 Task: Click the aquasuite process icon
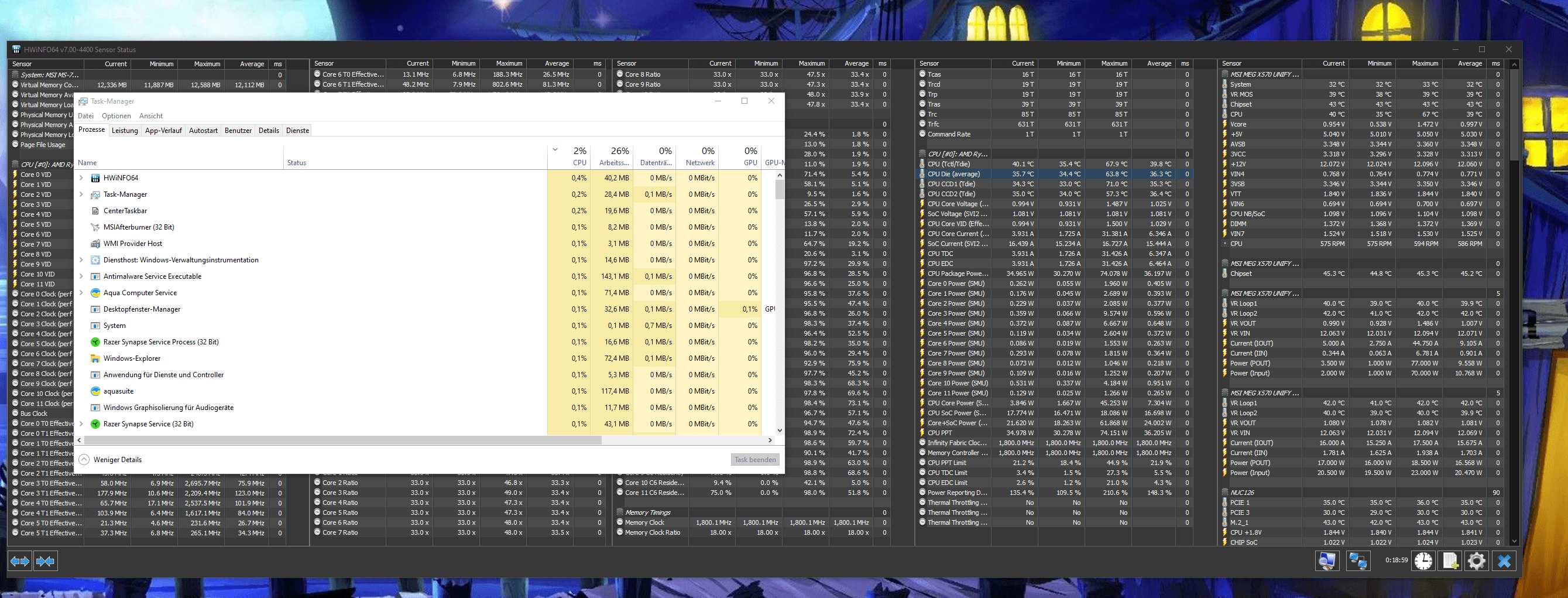95,392
